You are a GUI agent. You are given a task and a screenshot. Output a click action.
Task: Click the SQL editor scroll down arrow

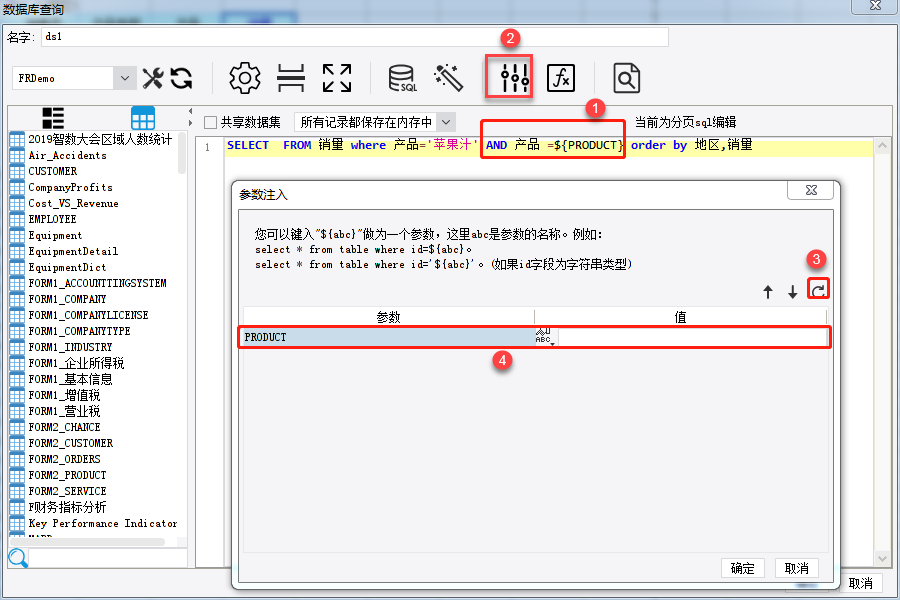point(882,558)
